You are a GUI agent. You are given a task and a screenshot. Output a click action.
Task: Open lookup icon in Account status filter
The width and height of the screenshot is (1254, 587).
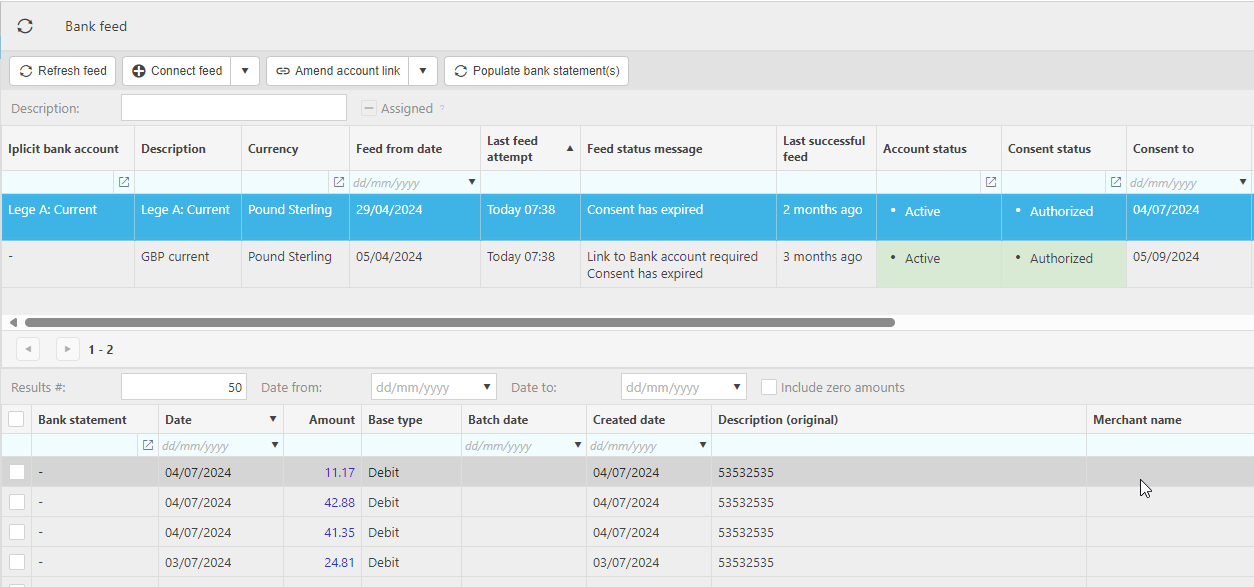[991, 182]
